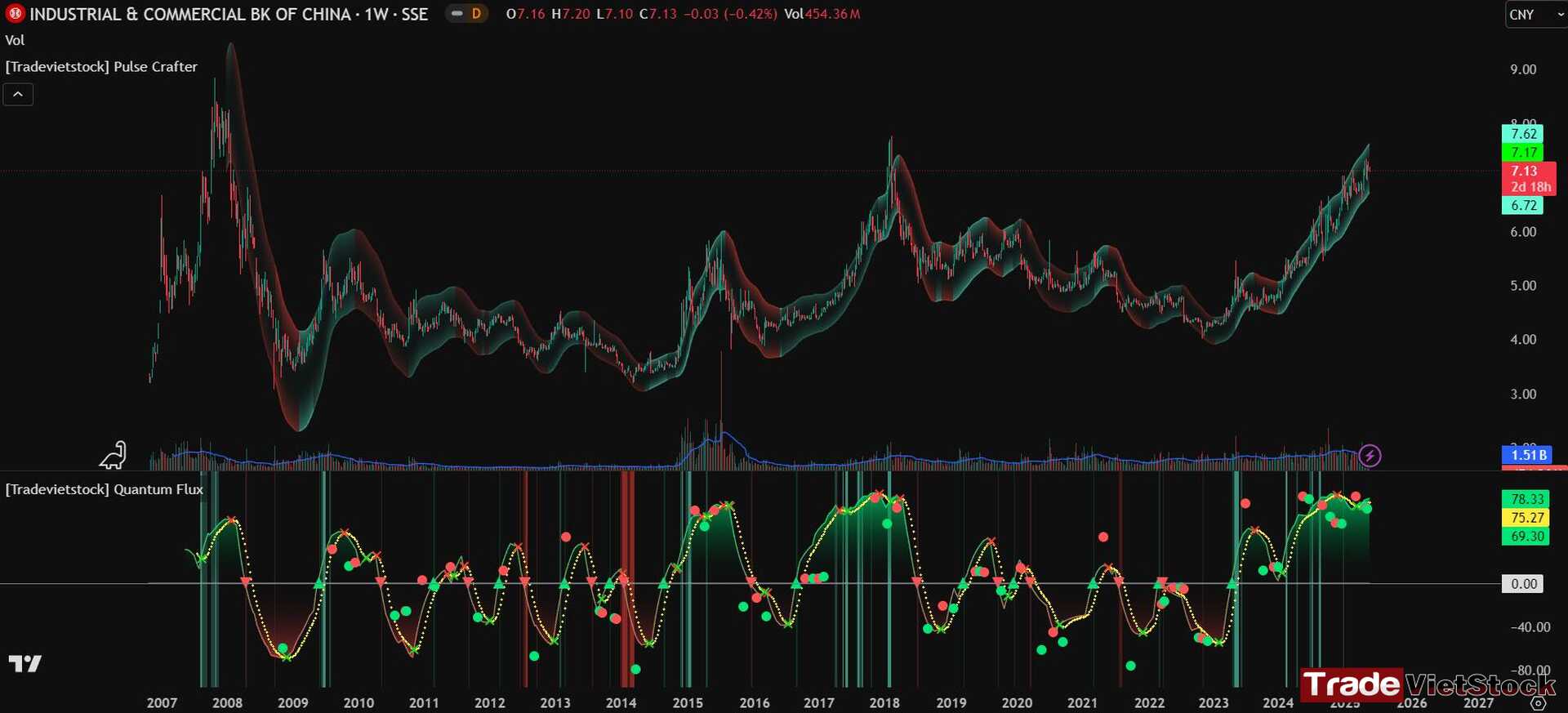The image size is (1568, 713).
Task: Click the 2012 year on time axis
Action: point(490,703)
